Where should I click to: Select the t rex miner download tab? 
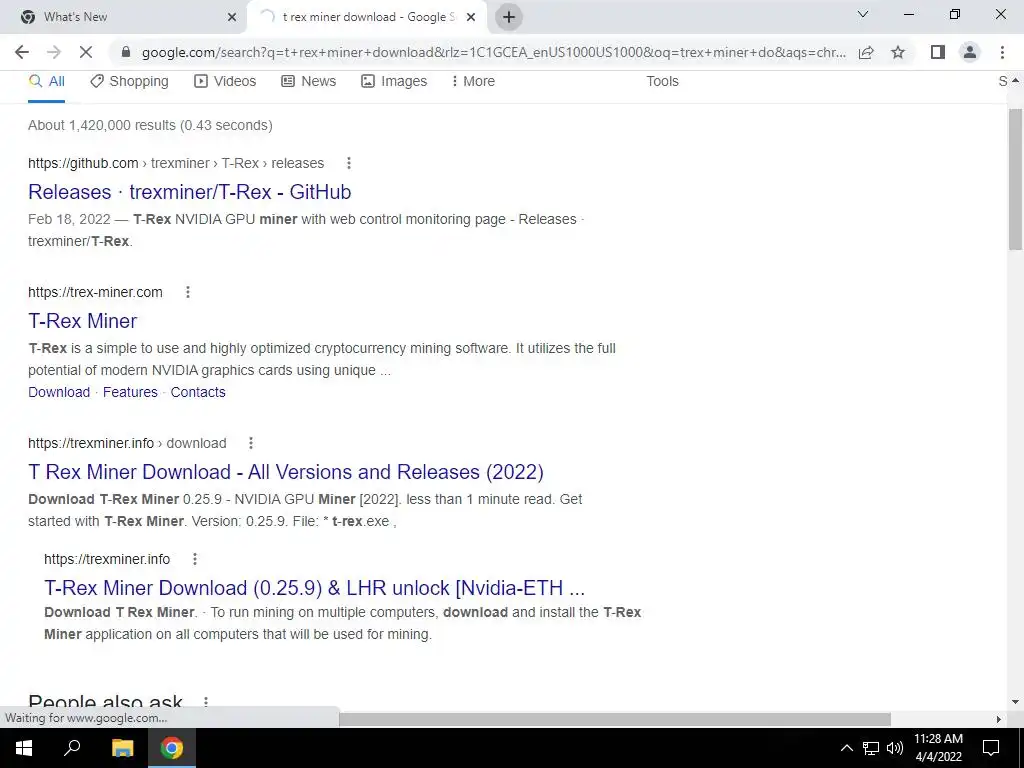tap(367, 17)
